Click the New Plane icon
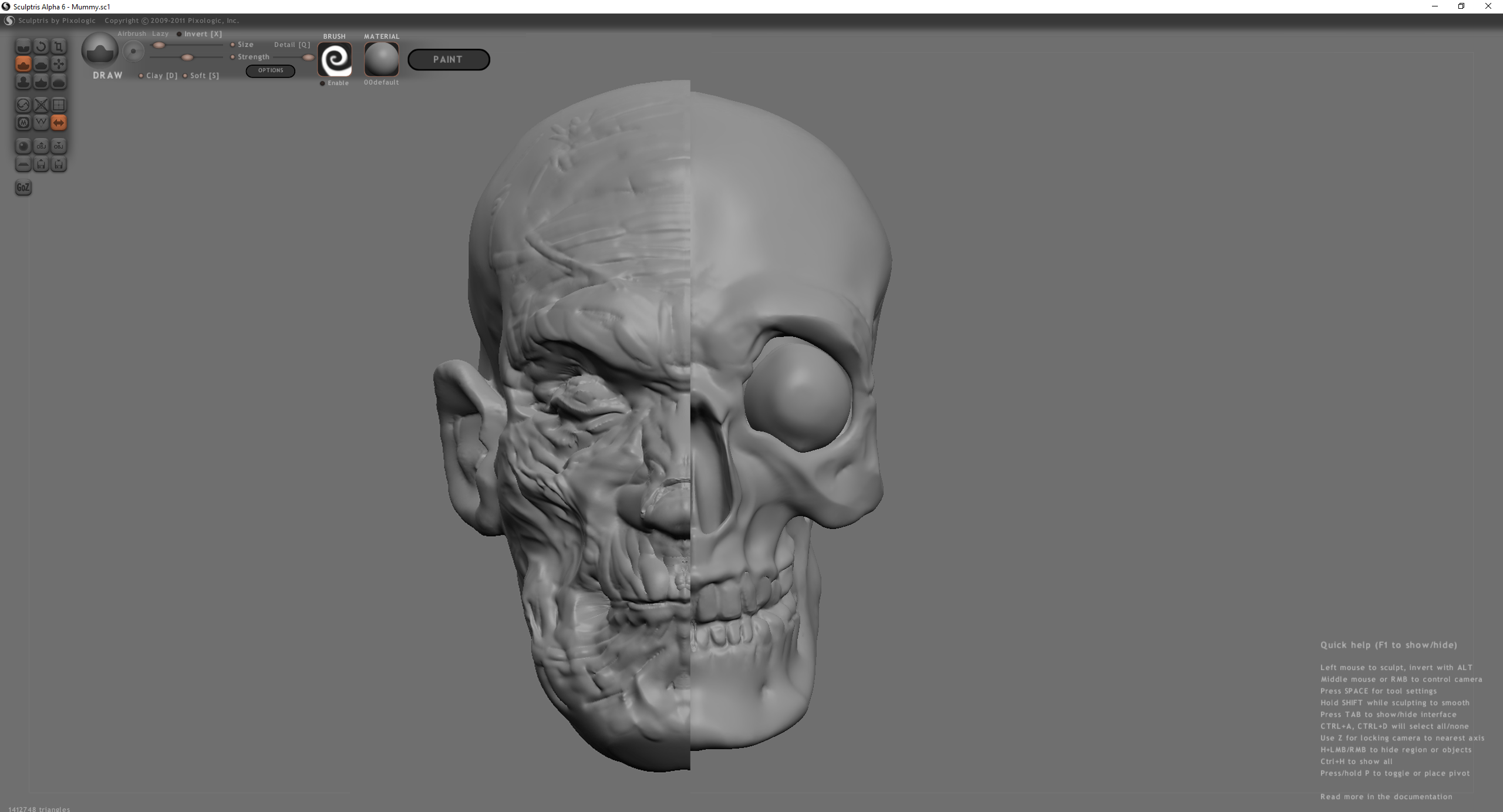This screenshot has width=1503, height=812. click(23, 164)
